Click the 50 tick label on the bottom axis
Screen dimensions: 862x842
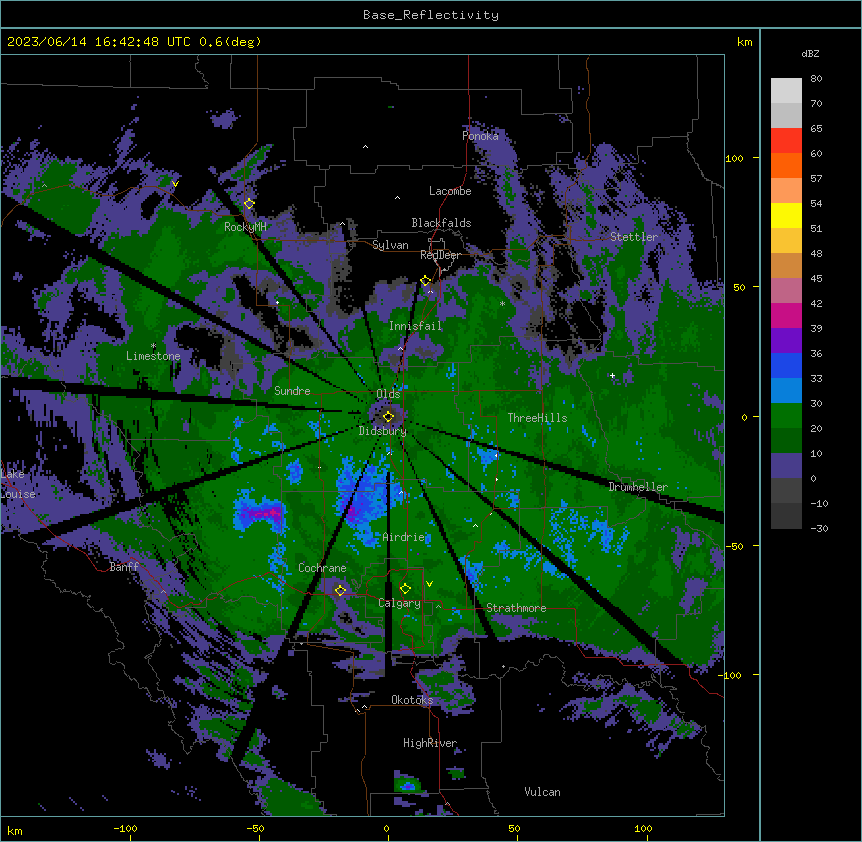(514, 828)
